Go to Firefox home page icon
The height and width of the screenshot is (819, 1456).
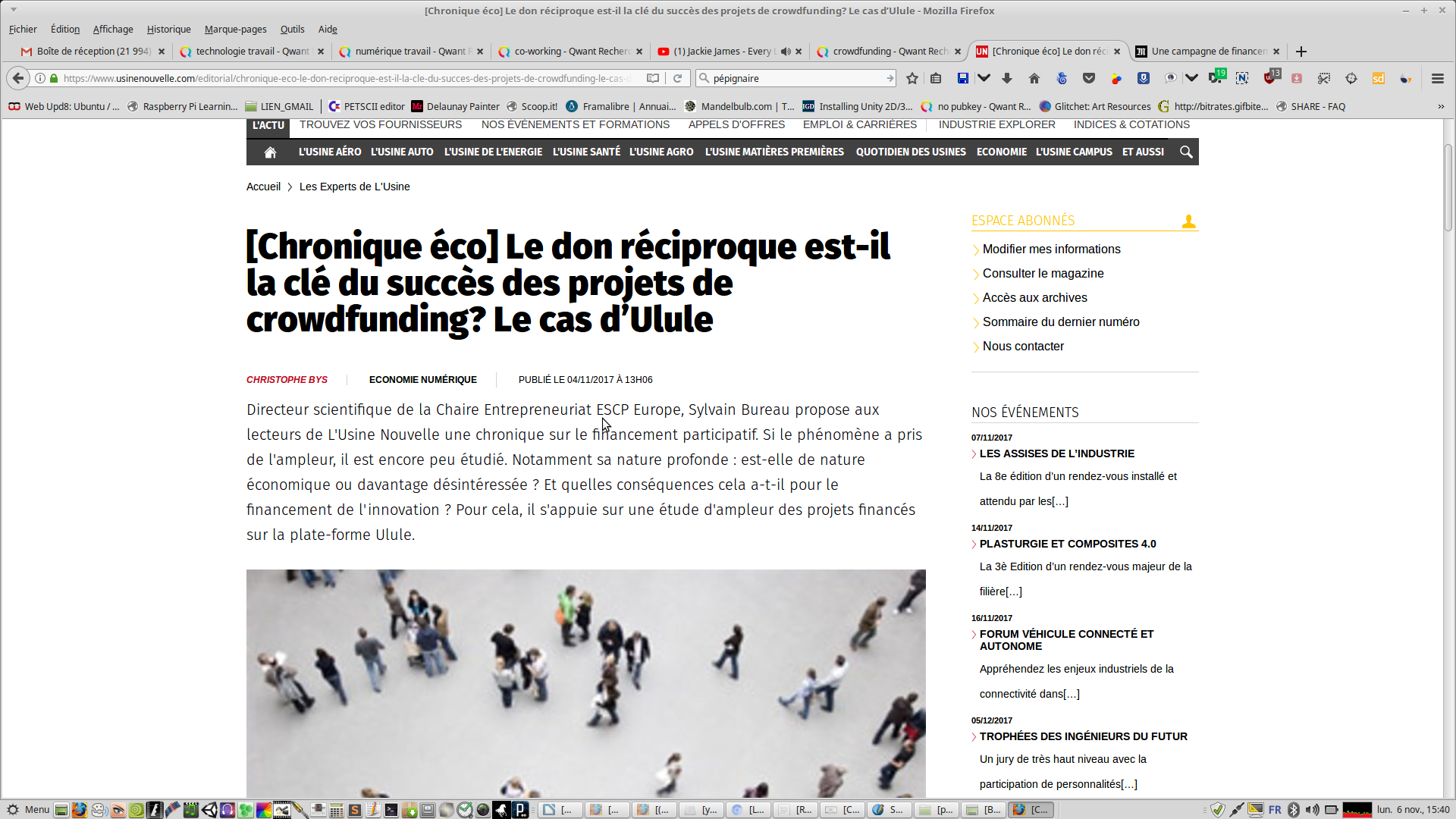[1034, 78]
